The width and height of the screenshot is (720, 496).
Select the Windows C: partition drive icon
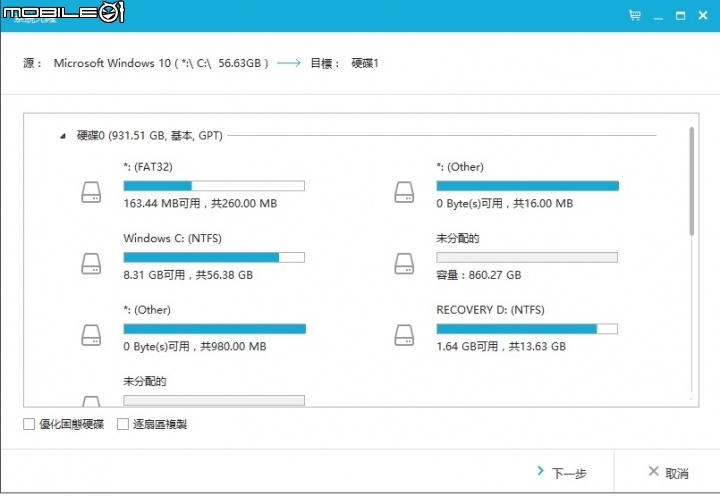(x=91, y=264)
